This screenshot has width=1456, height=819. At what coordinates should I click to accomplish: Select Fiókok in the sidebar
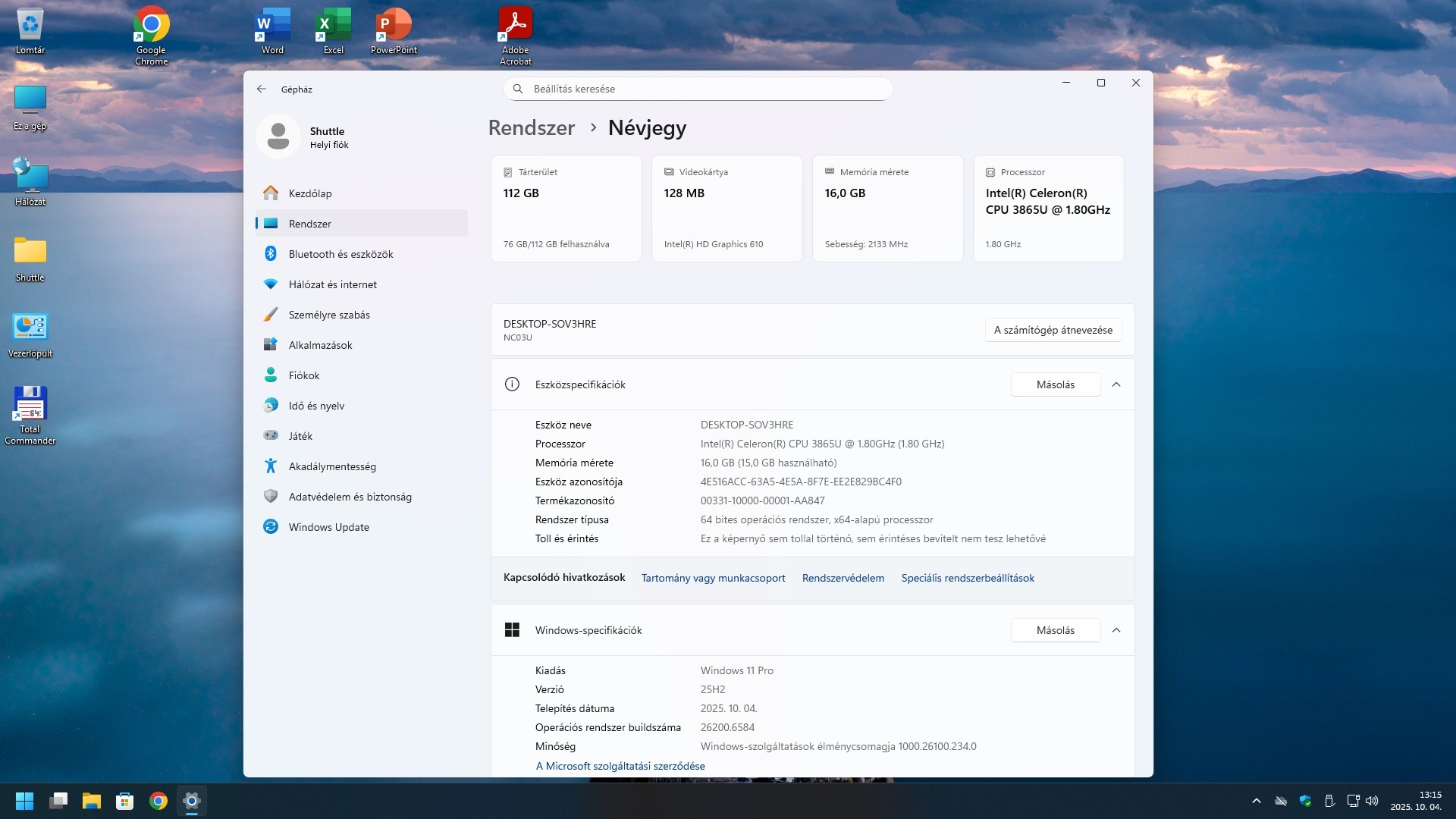tap(303, 375)
